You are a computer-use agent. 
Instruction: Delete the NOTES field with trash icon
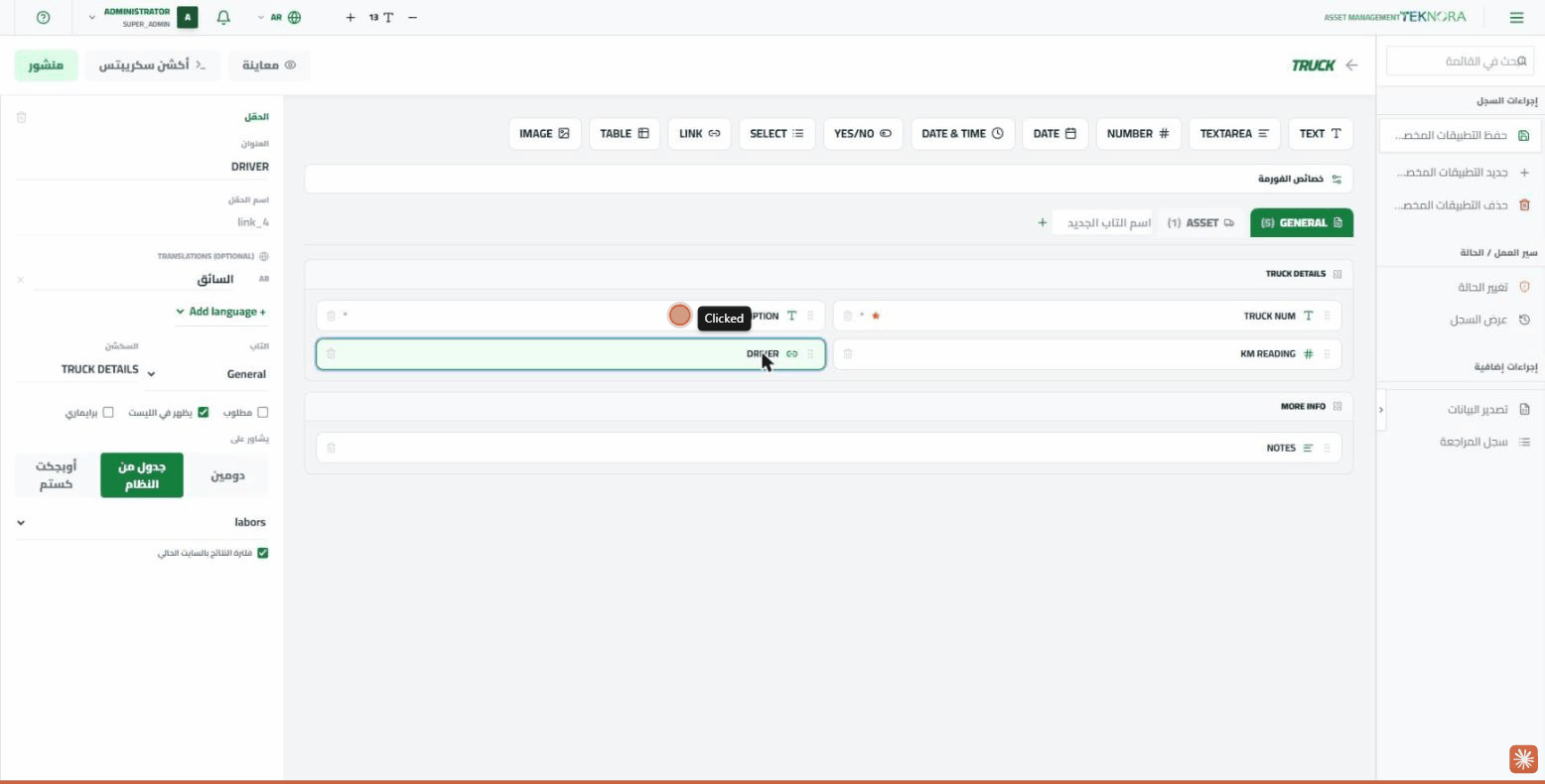(x=332, y=448)
